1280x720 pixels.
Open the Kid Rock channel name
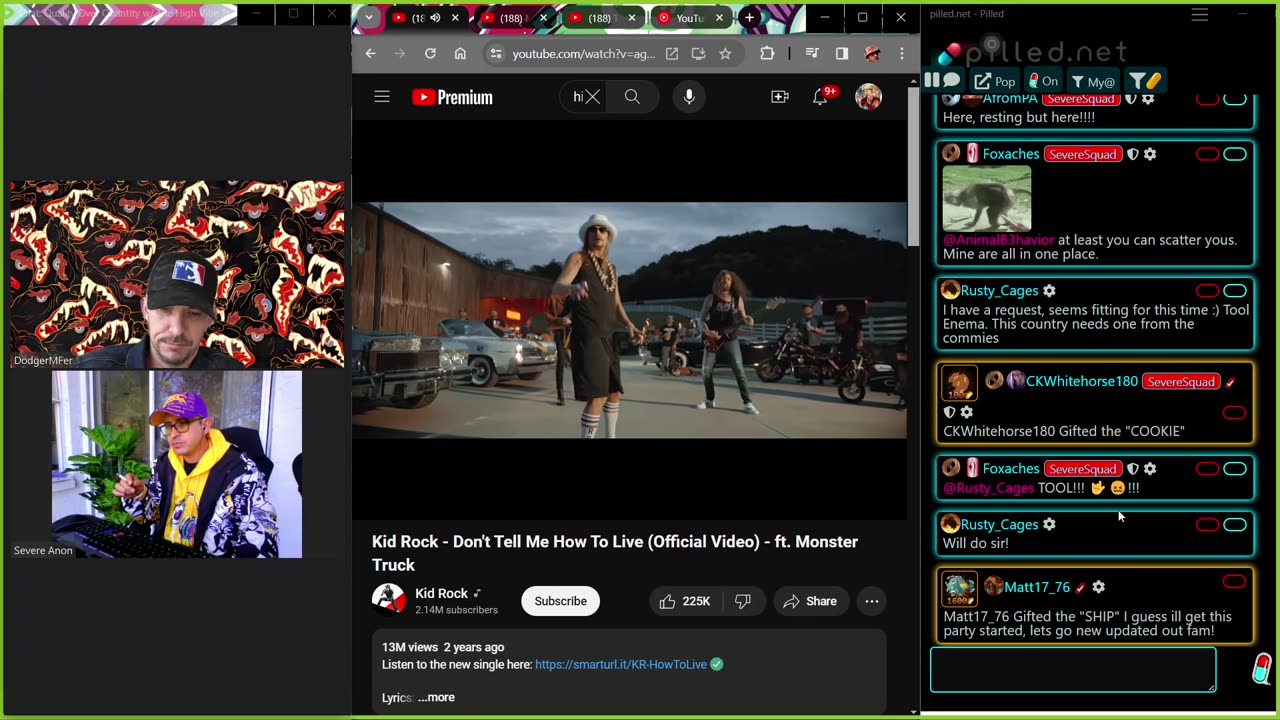tap(441, 593)
